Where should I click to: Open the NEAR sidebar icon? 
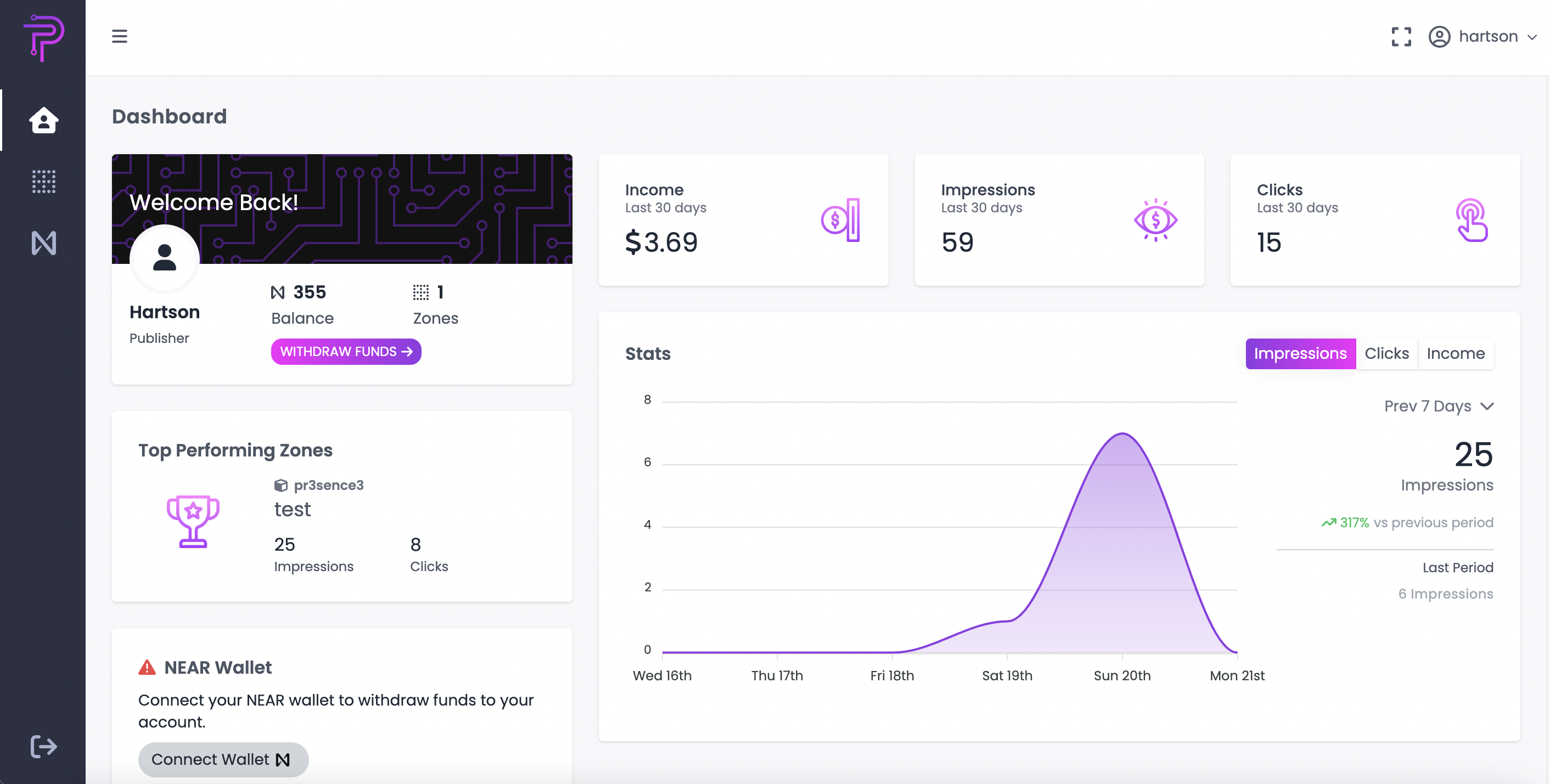(x=43, y=243)
